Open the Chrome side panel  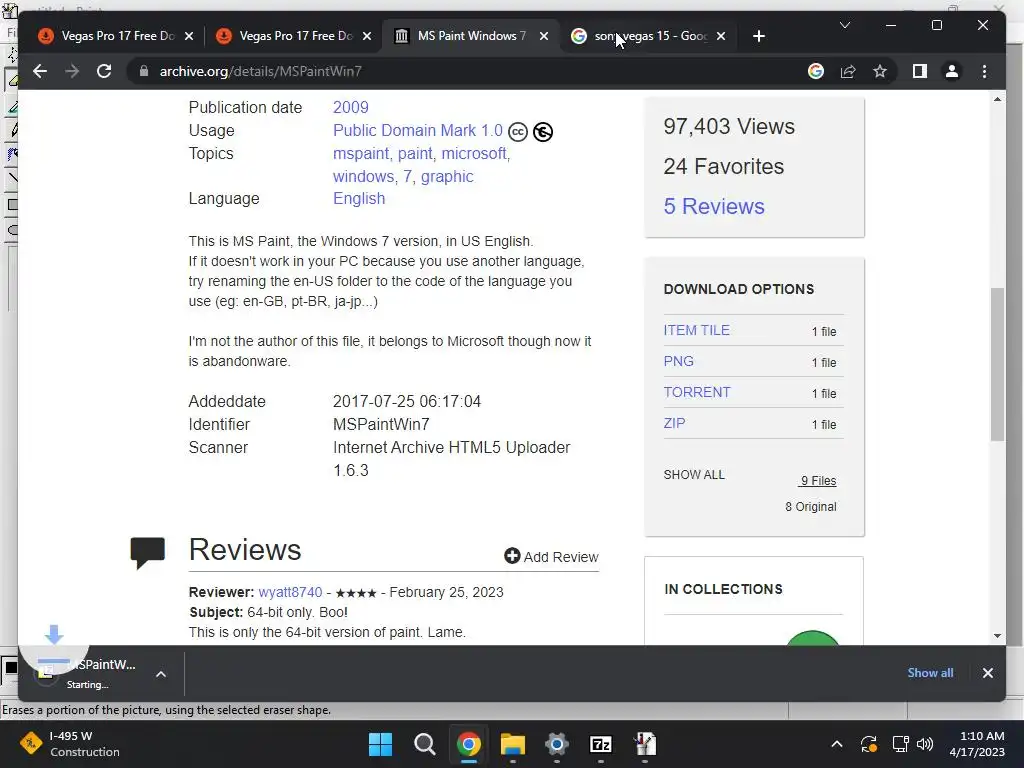(x=920, y=71)
